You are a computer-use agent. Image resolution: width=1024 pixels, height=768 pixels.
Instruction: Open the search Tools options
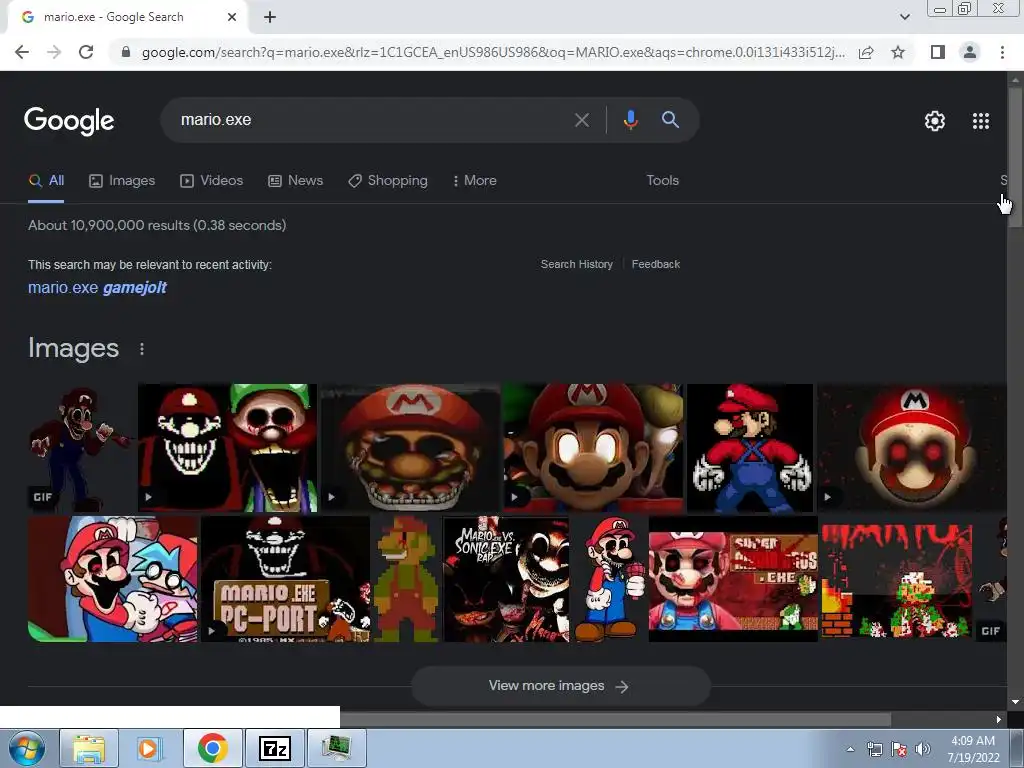[662, 181]
